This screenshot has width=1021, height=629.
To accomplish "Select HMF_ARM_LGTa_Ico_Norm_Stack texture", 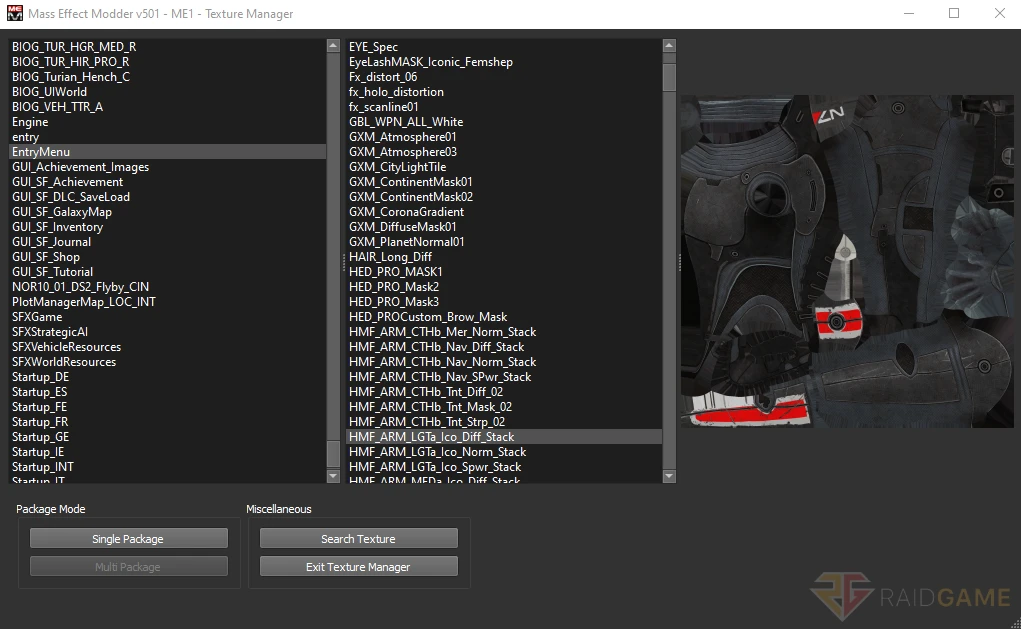I will (504, 451).
